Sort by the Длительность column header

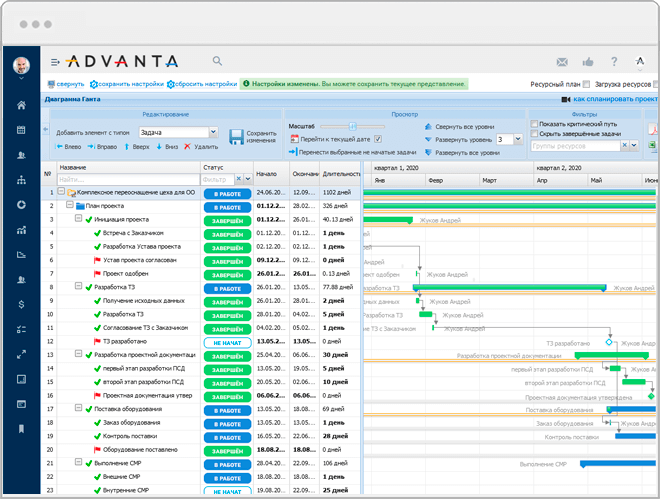[340, 173]
